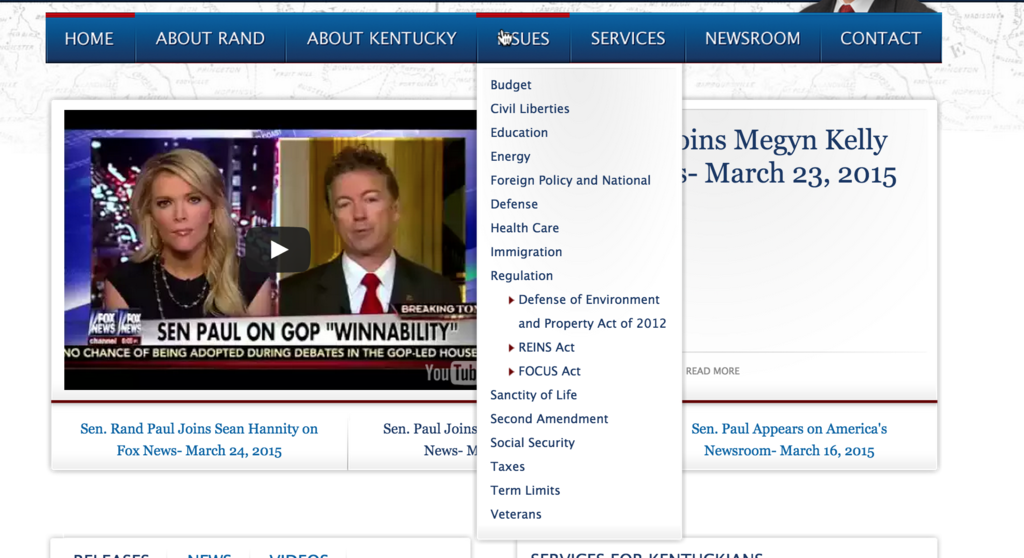This screenshot has width=1024, height=558.
Task: Select Sanctity of Life issue
Action: click(x=534, y=395)
